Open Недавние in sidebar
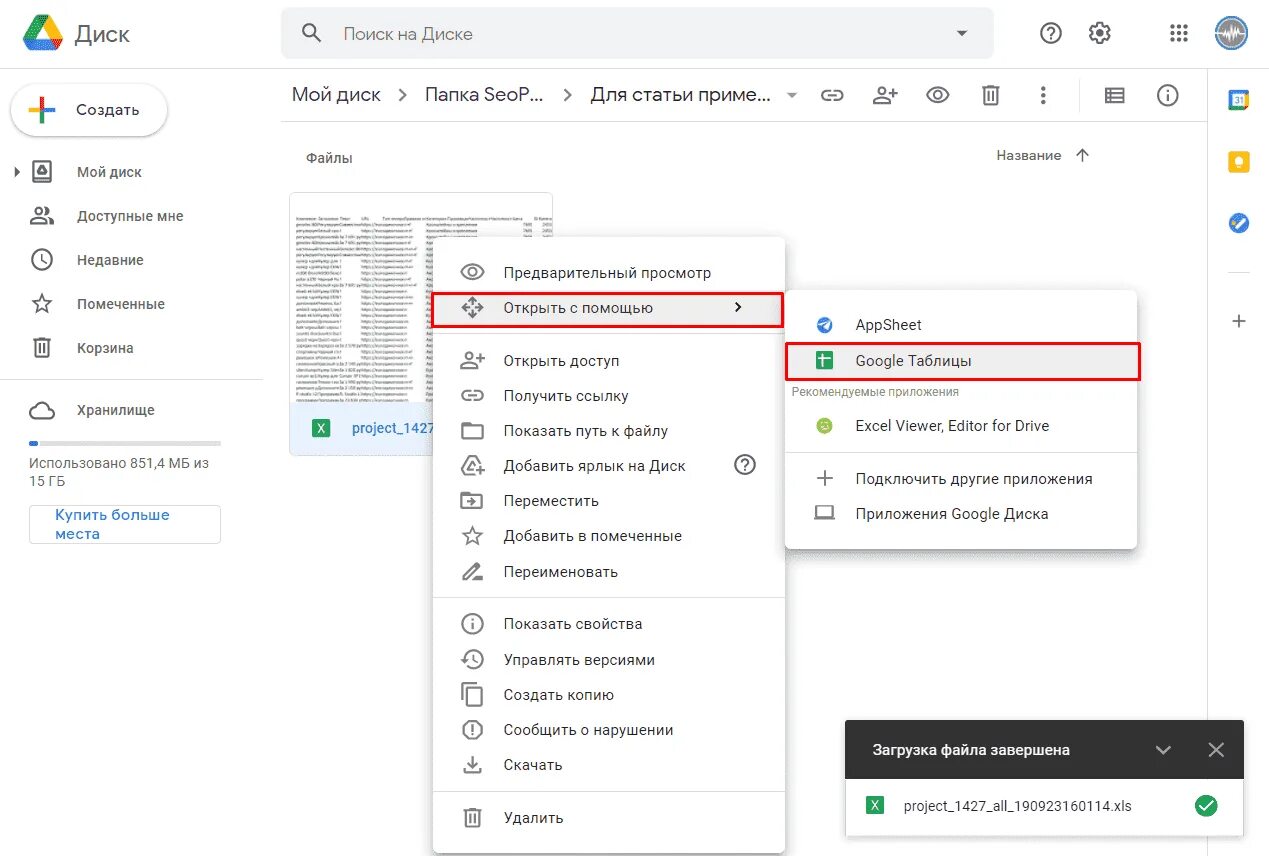This screenshot has height=856, width=1269. 110,260
